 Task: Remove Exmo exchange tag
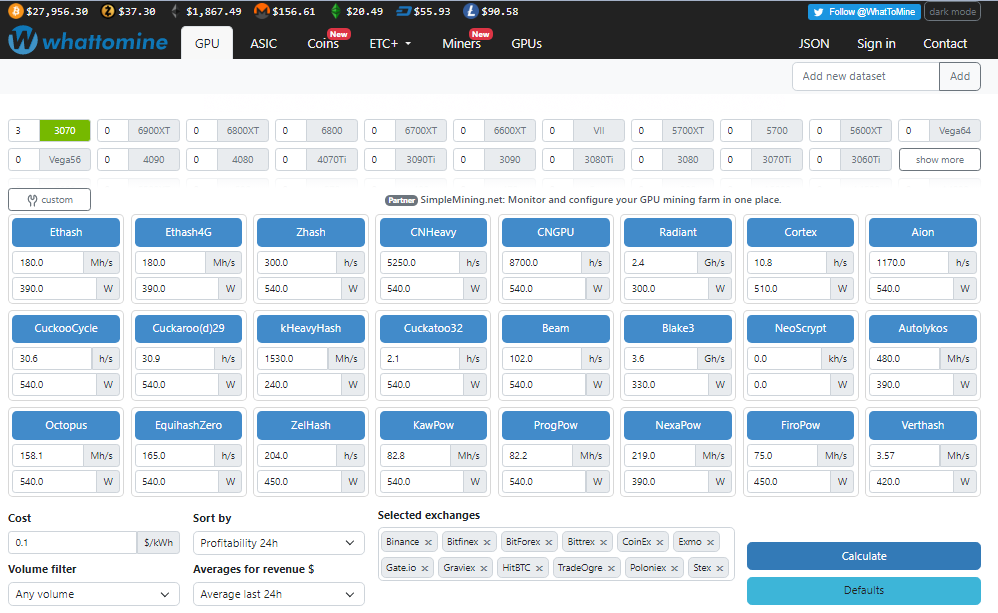(710, 542)
